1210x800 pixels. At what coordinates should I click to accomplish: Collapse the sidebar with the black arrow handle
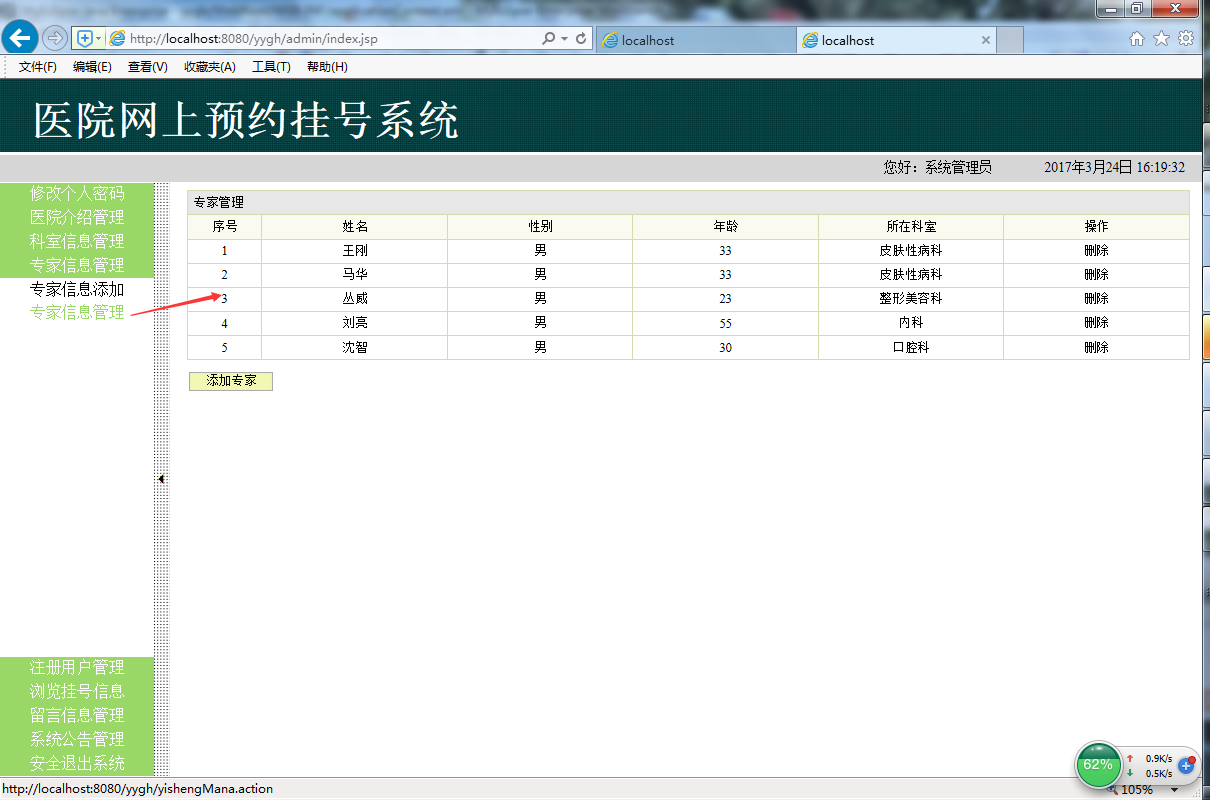161,479
